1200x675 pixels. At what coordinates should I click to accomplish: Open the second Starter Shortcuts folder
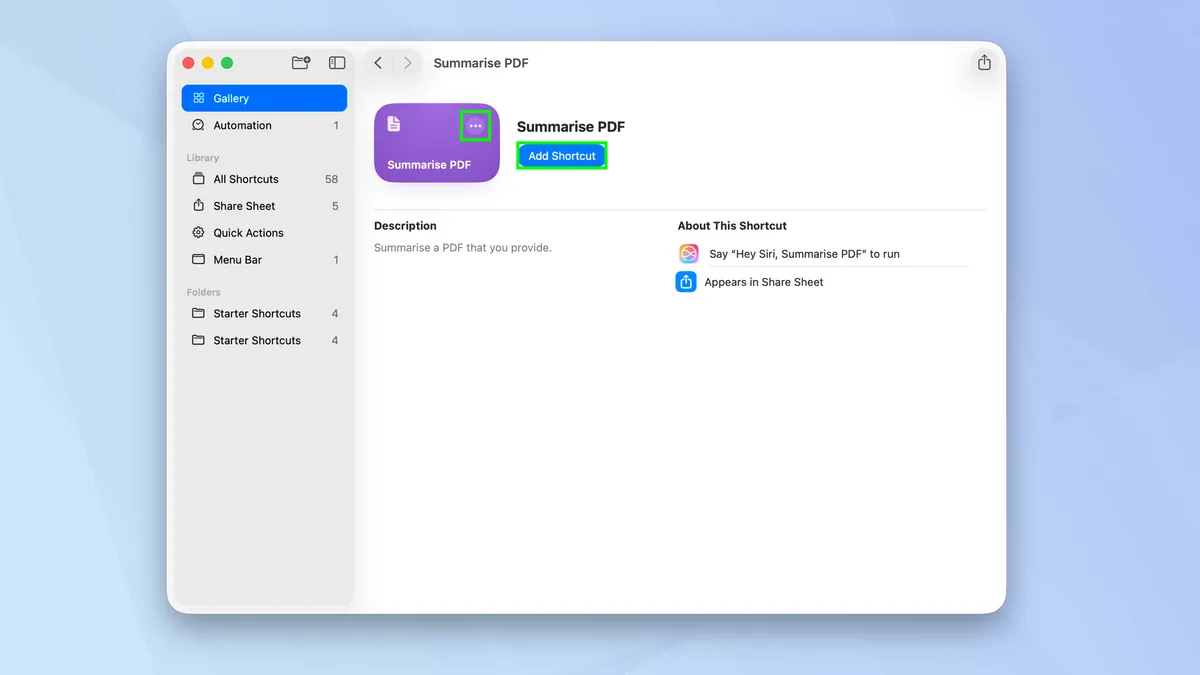pos(256,340)
